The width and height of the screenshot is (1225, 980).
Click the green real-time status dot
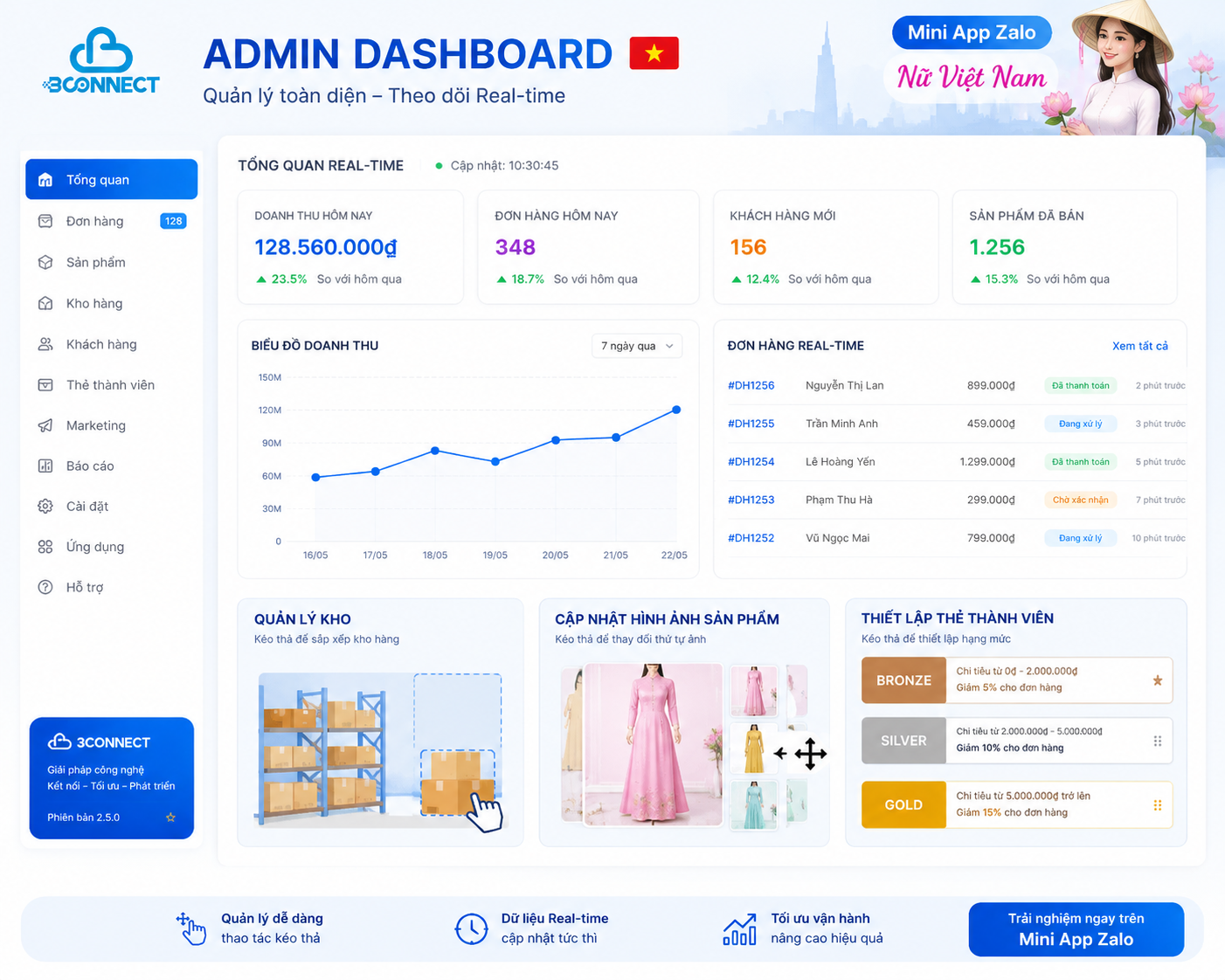click(439, 166)
